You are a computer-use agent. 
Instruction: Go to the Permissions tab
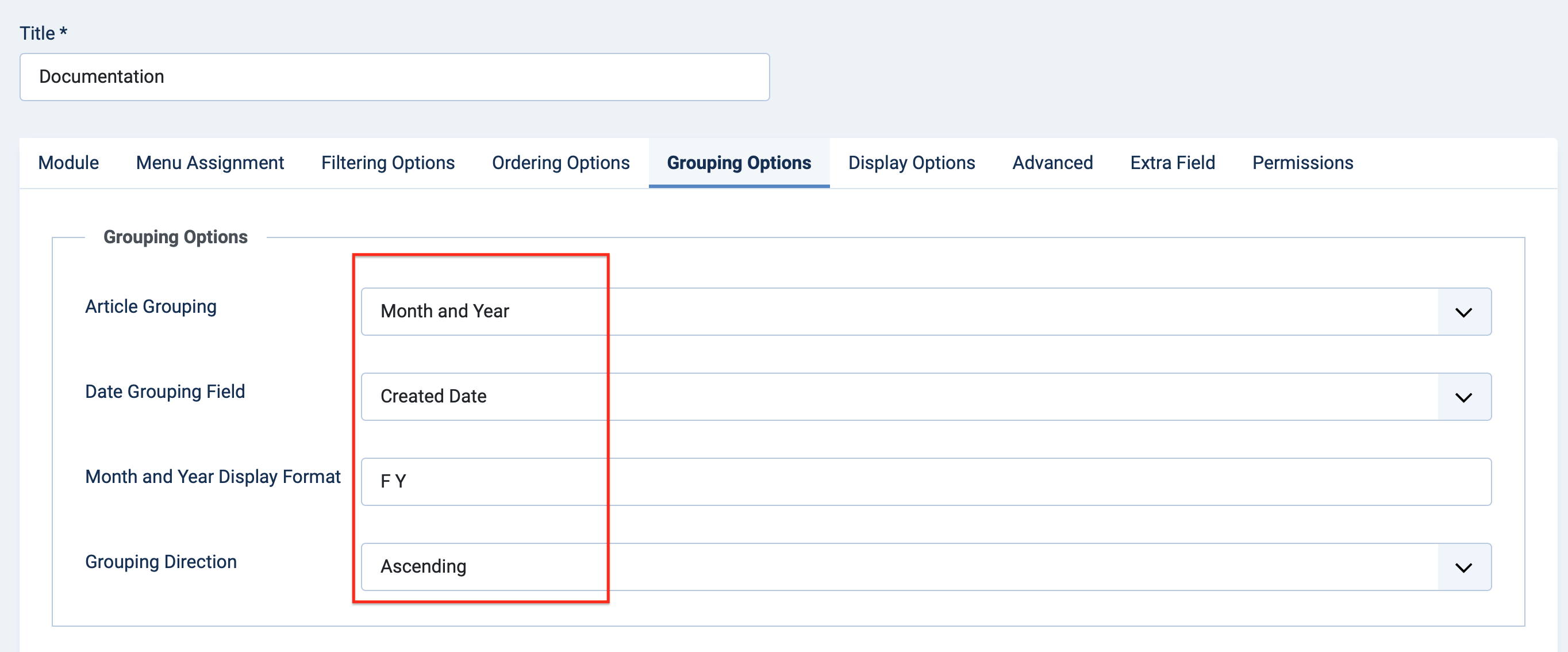(x=1302, y=163)
